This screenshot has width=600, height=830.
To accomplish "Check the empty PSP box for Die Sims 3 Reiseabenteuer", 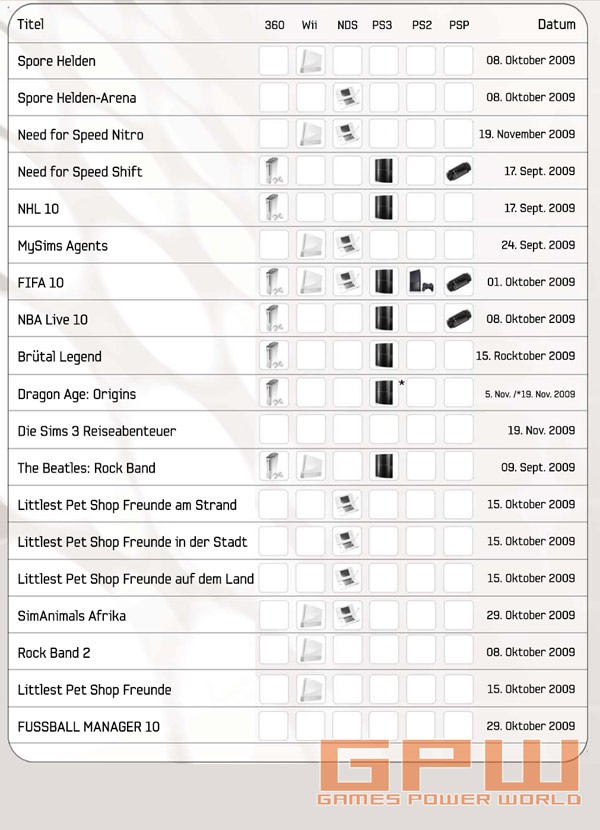I will coord(458,430).
